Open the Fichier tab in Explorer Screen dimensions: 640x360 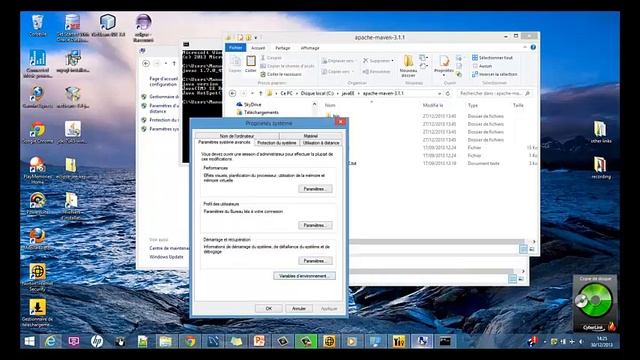(x=235, y=48)
